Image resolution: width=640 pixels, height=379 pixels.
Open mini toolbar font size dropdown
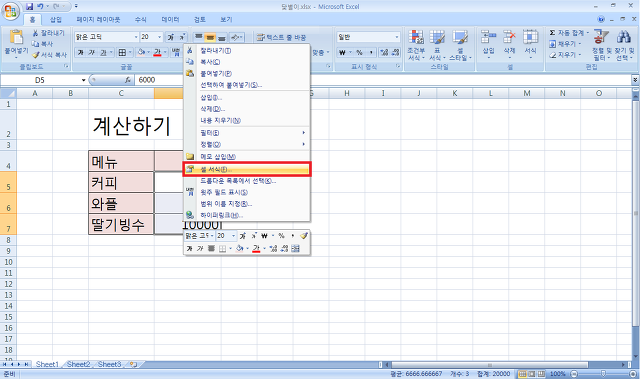tap(233, 236)
